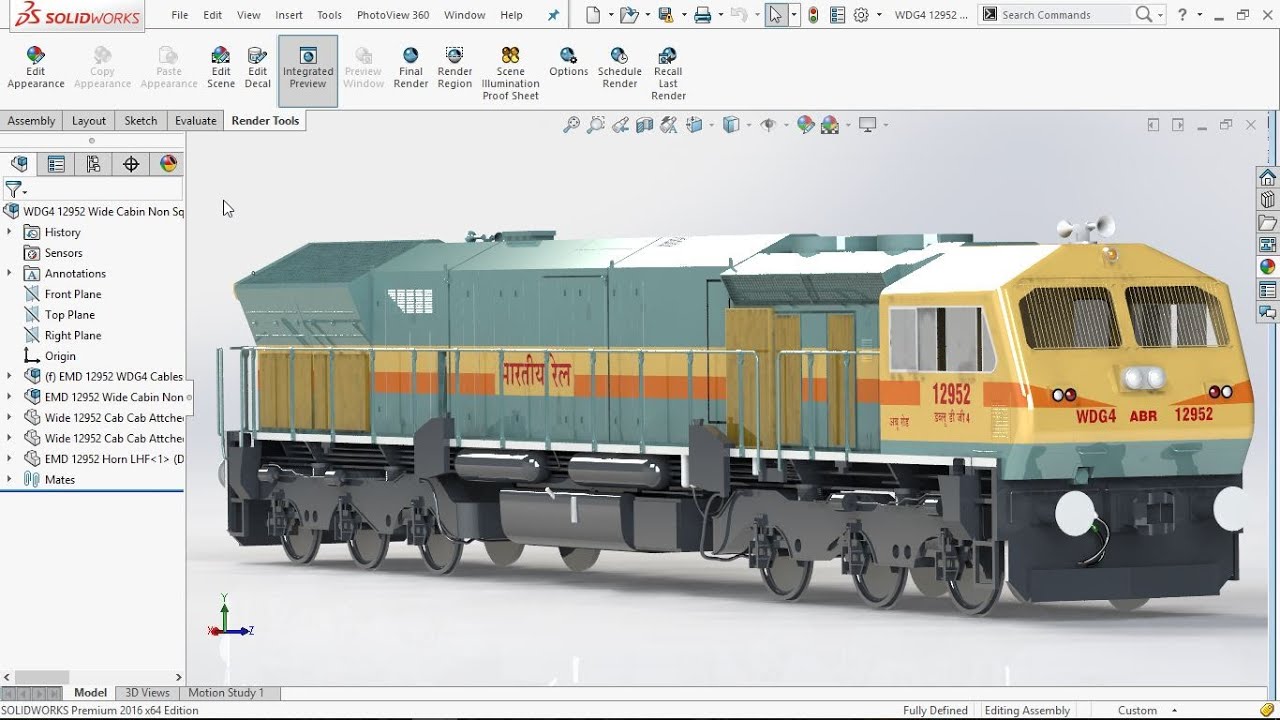Select the Render Region tool
Image resolution: width=1280 pixels, height=720 pixels.
455,68
